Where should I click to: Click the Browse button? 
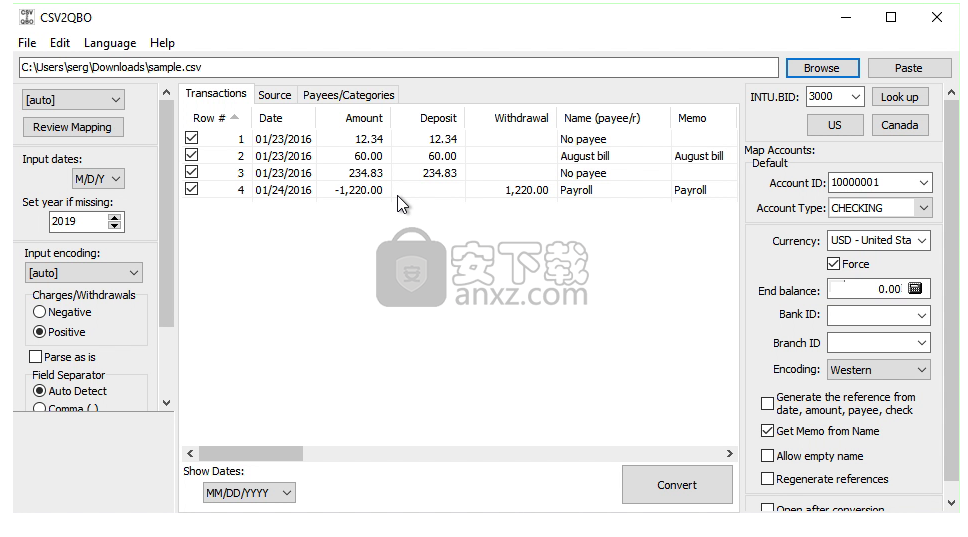[x=822, y=68]
